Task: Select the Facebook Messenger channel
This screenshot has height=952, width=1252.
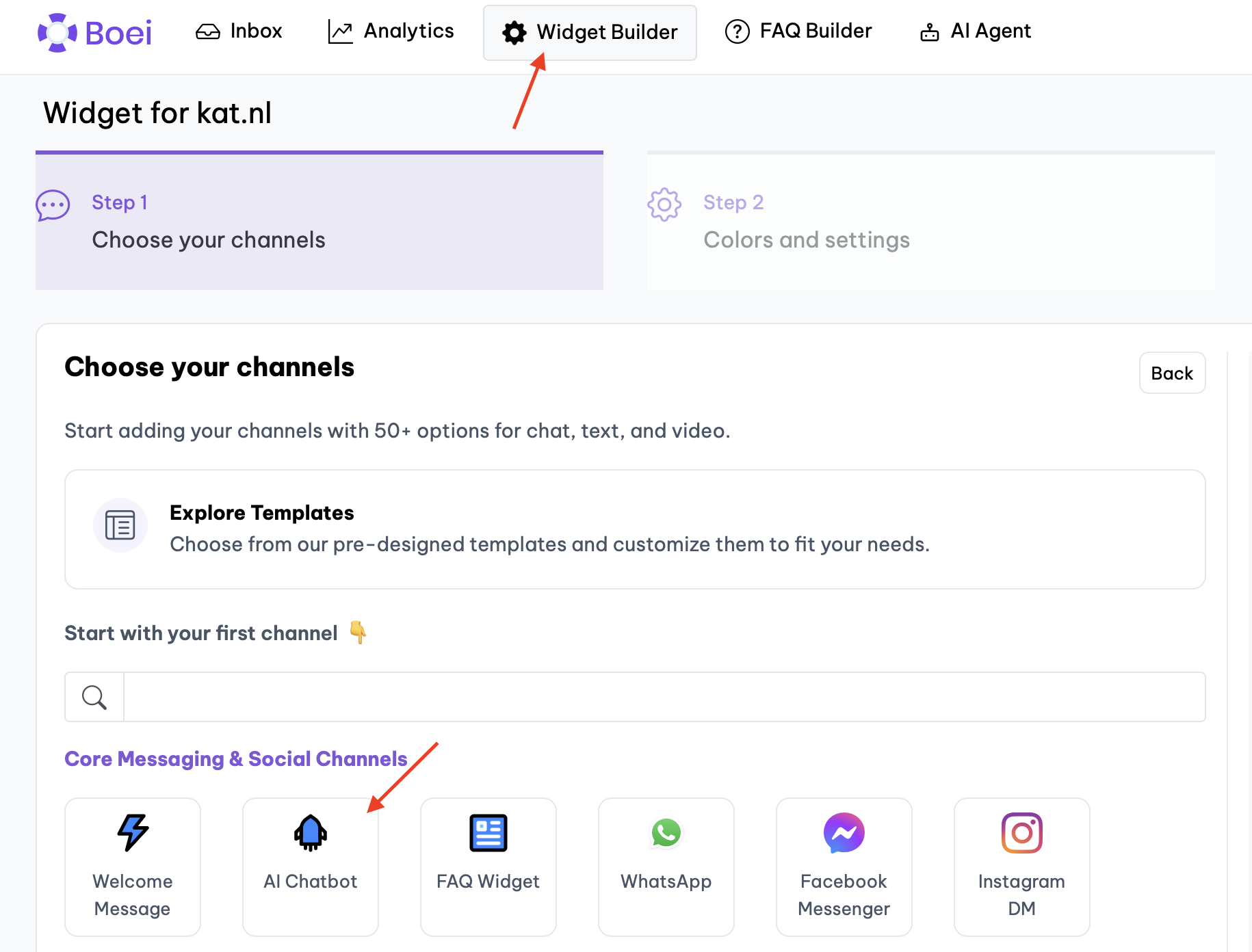Action: pos(844,867)
